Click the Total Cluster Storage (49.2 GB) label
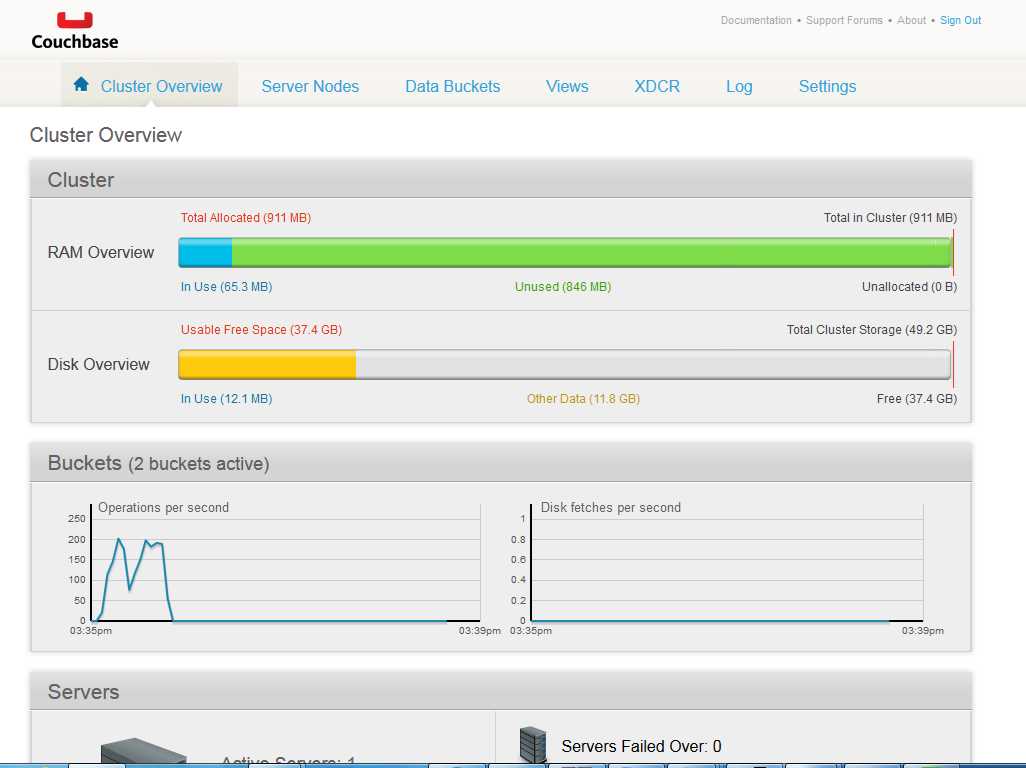This screenshot has height=768, width=1026. (x=872, y=330)
